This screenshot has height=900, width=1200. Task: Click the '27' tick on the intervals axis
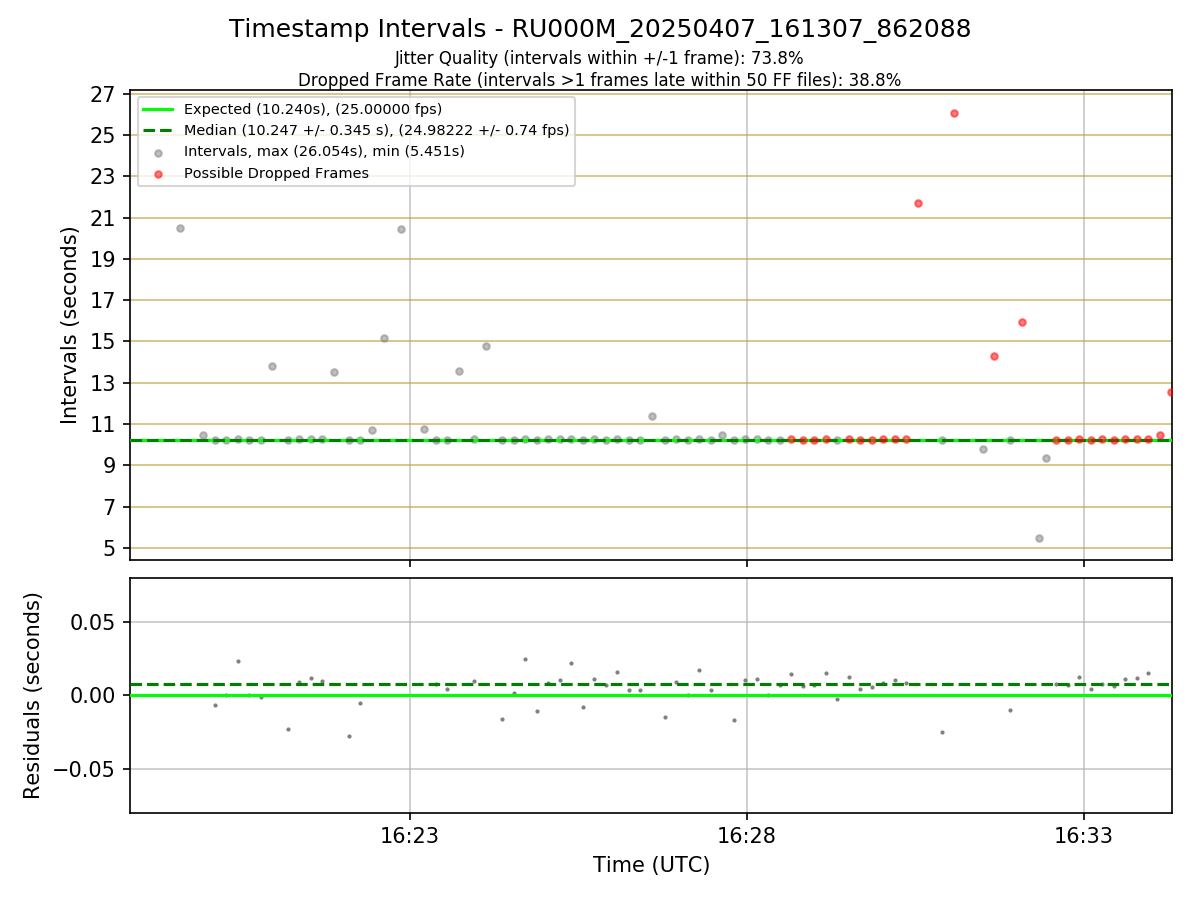(104, 95)
